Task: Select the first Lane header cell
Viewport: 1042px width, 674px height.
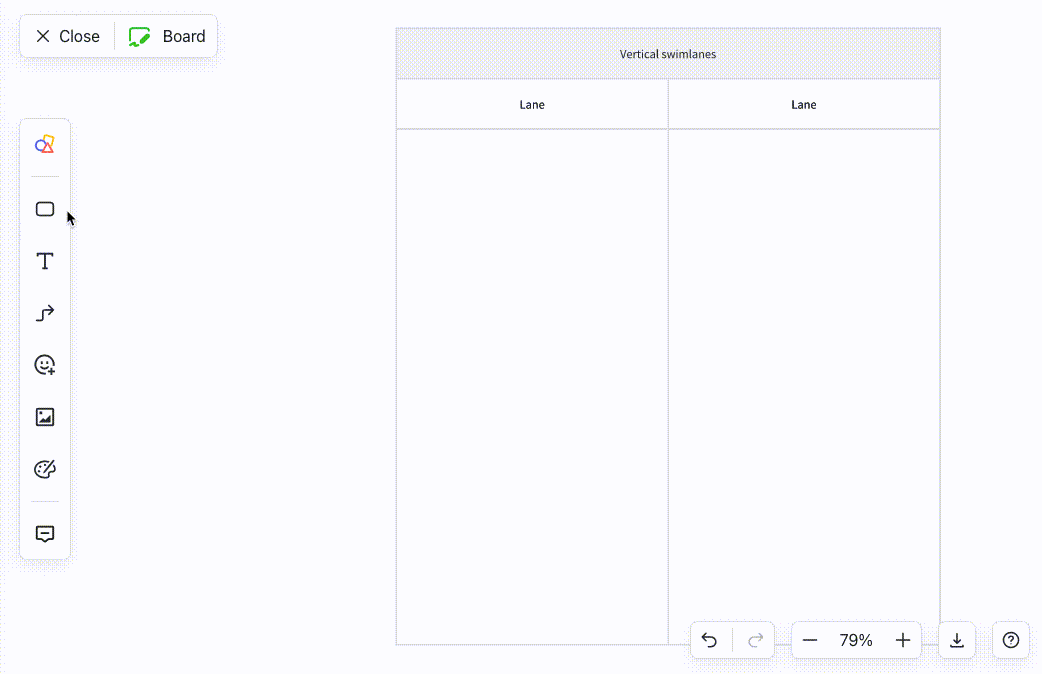Action: 532,104
